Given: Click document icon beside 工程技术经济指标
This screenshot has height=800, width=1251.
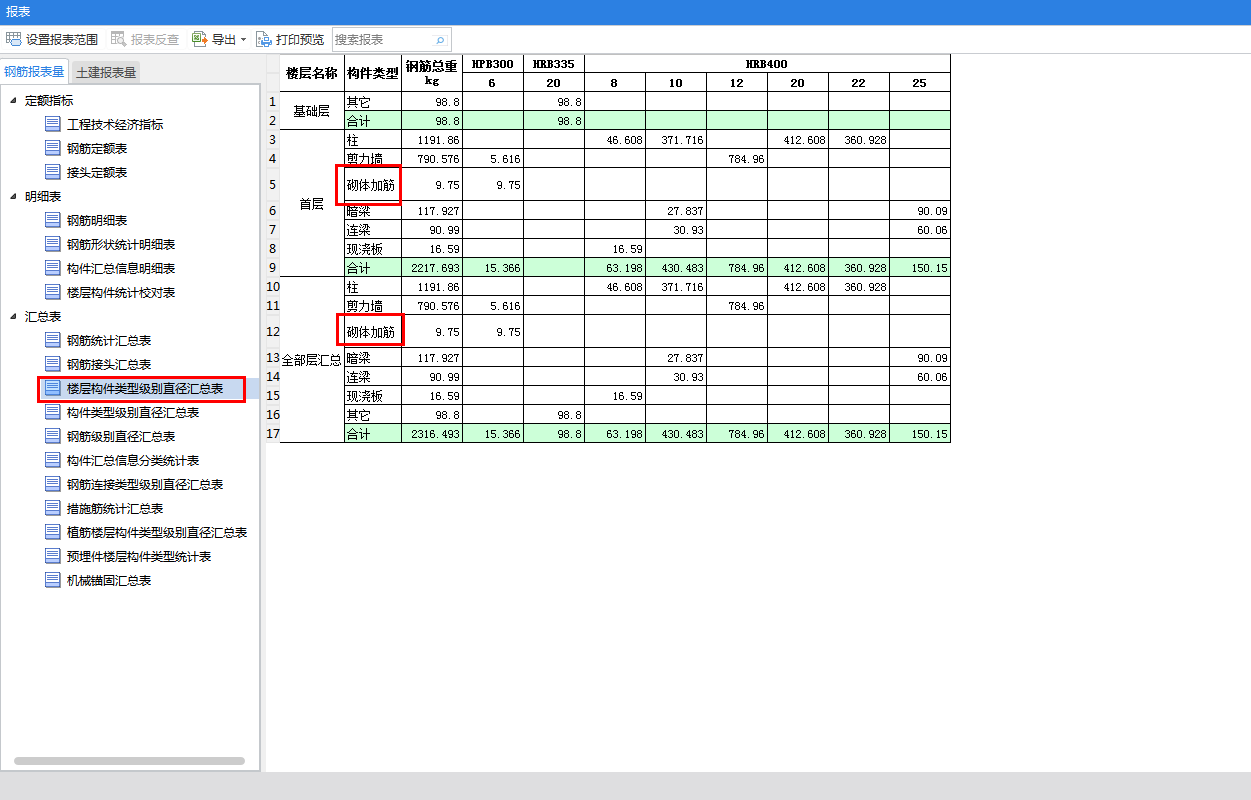Looking at the screenshot, I should coord(53,124).
